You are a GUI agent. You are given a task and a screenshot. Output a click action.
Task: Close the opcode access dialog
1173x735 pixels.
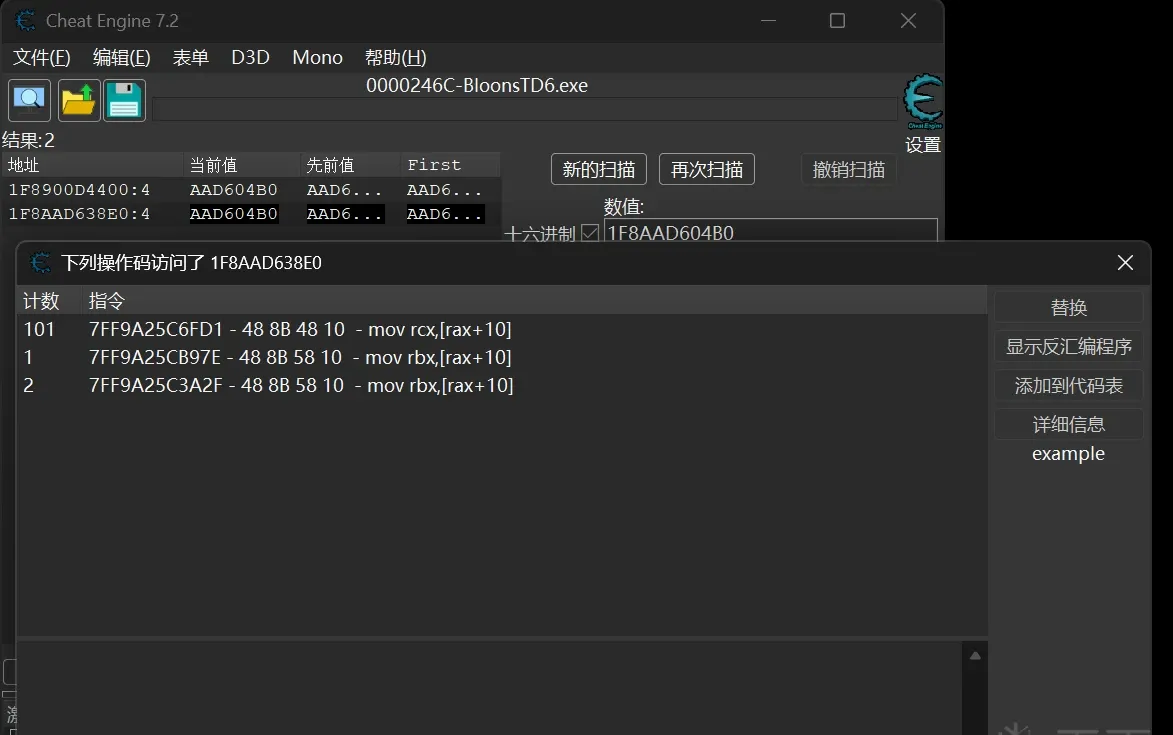1124,262
